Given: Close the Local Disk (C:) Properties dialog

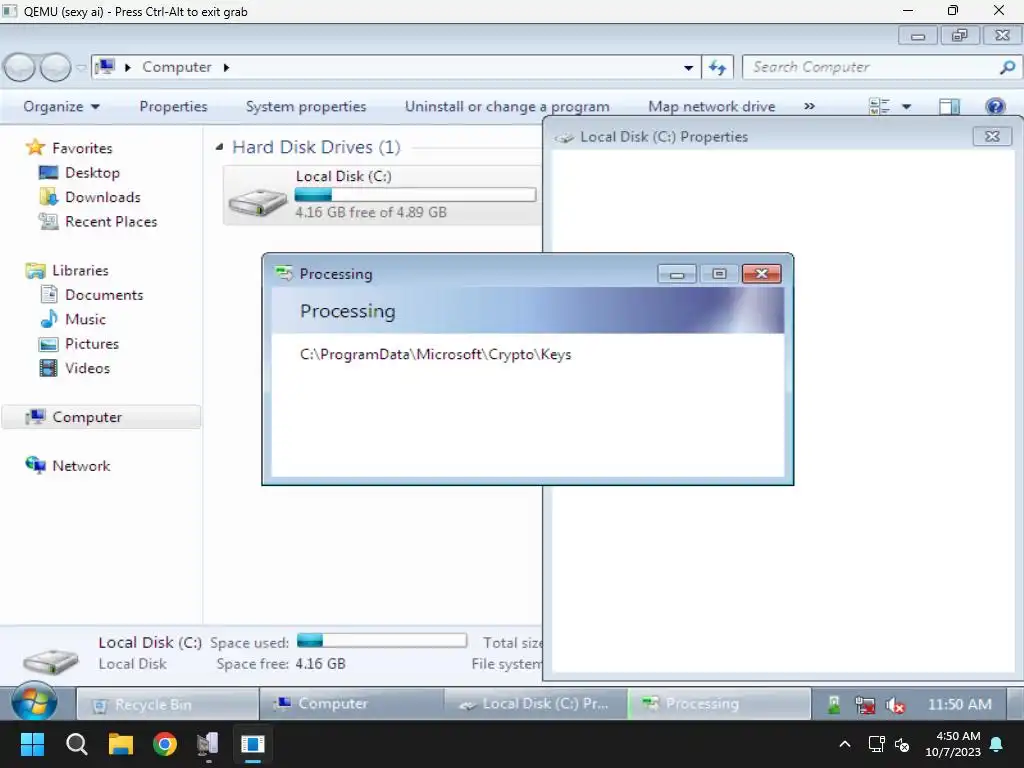Looking at the screenshot, I should click(x=992, y=136).
